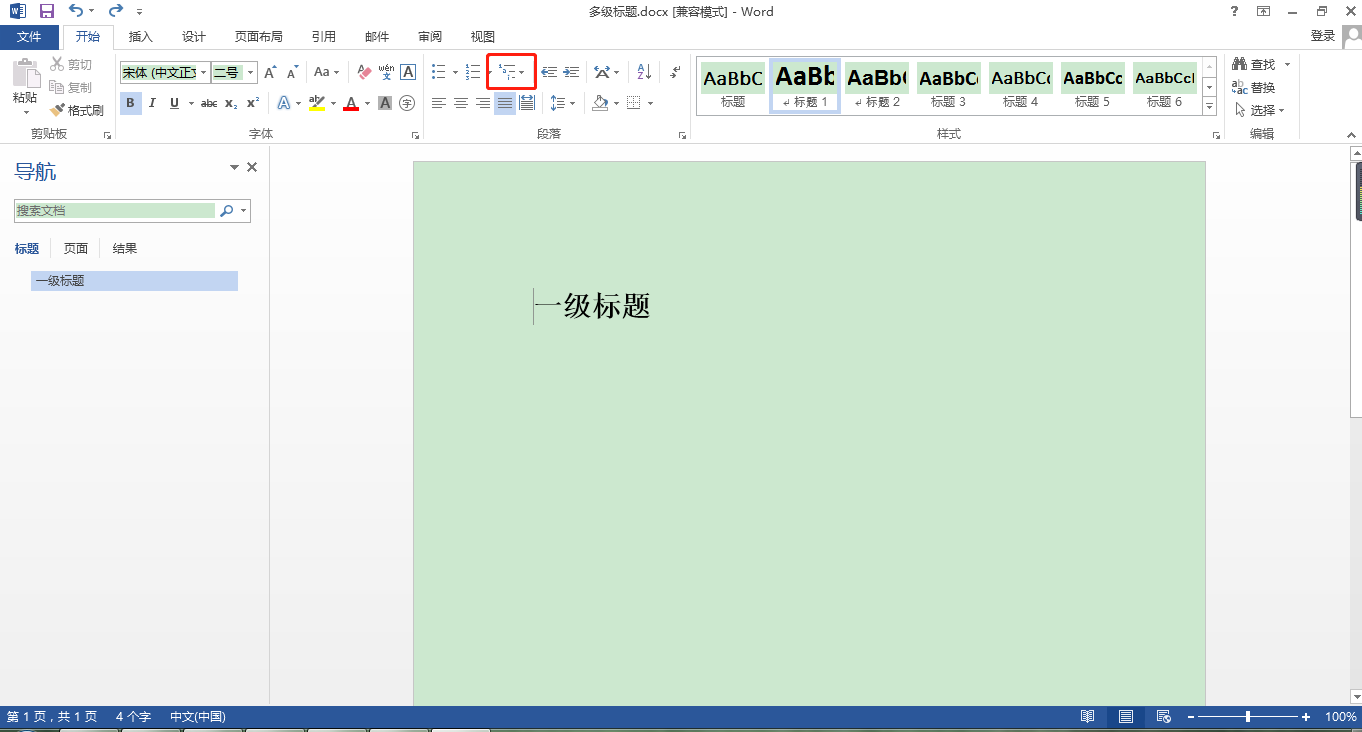The height and width of the screenshot is (732, 1362).
Task: Cut selection with 剪切
Action: 71,65
